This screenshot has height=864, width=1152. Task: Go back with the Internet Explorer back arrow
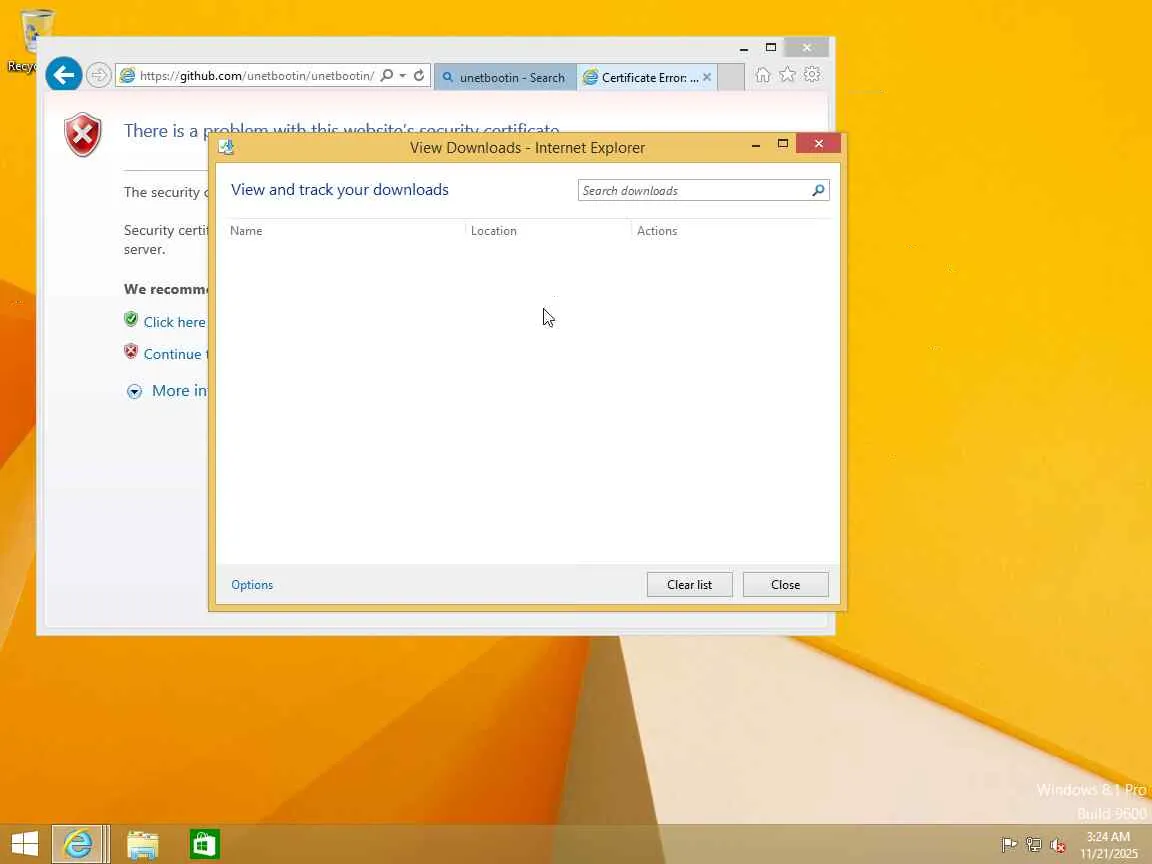(x=64, y=74)
